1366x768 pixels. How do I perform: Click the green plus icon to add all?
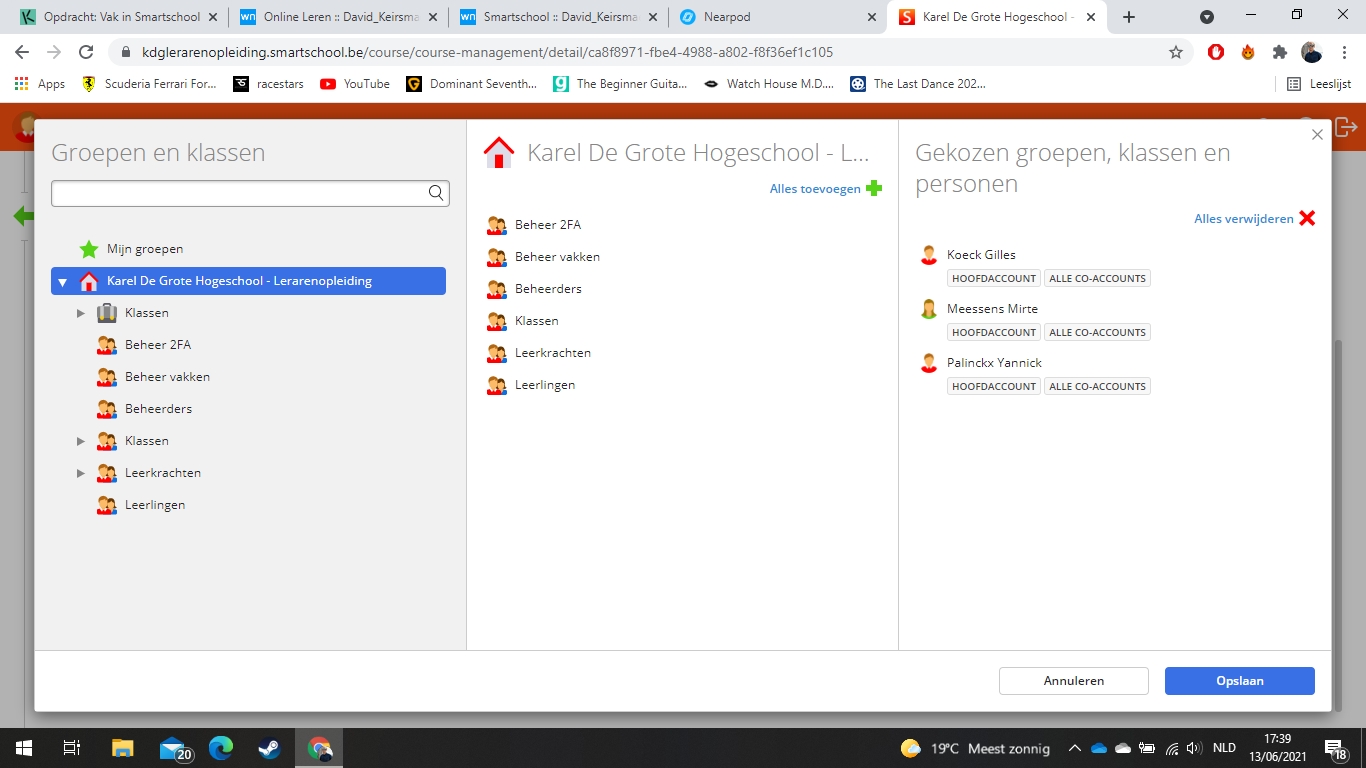click(874, 188)
